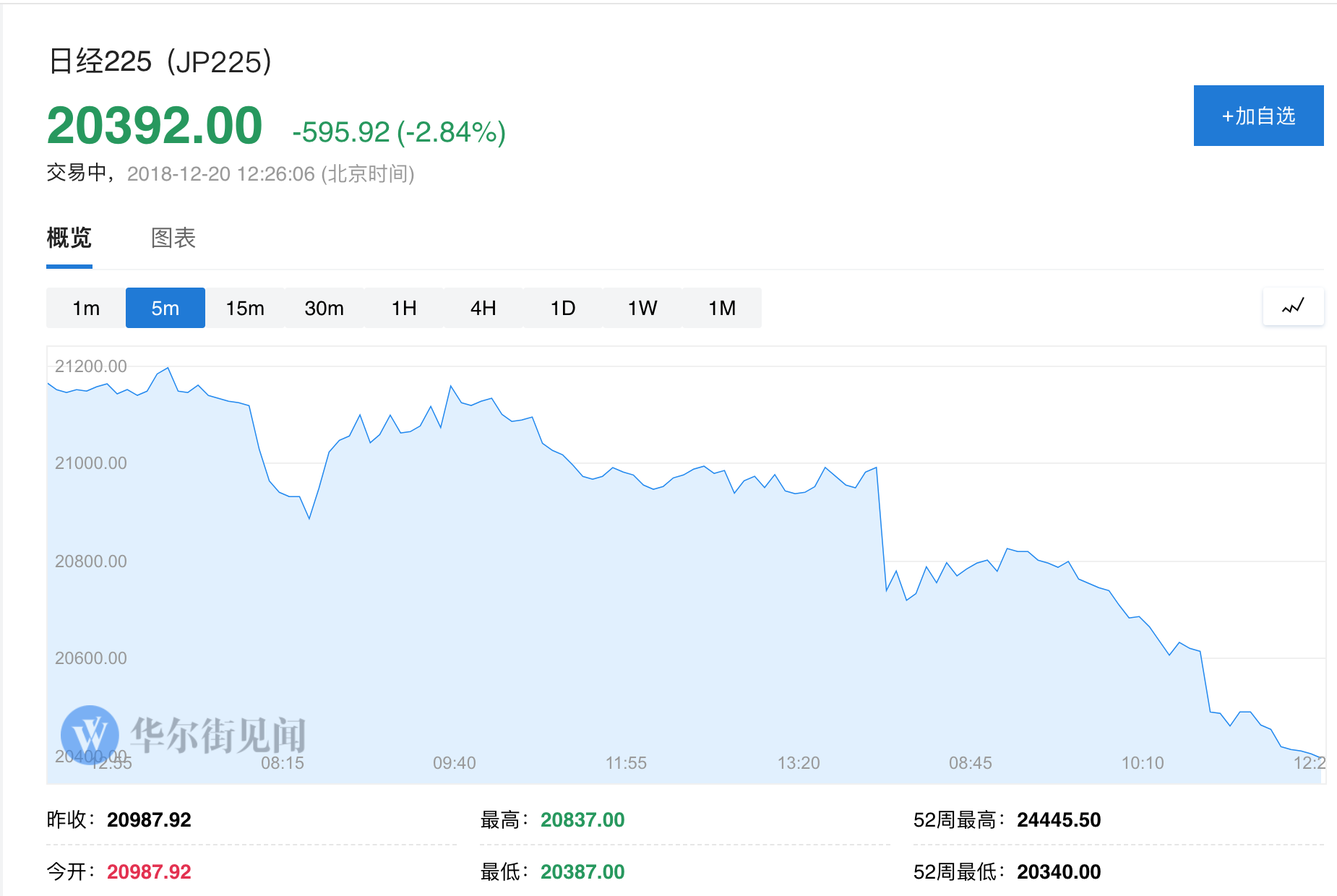Select the 1m timeframe
This screenshot has width=1337, height=896.
[x=86, y=308]
